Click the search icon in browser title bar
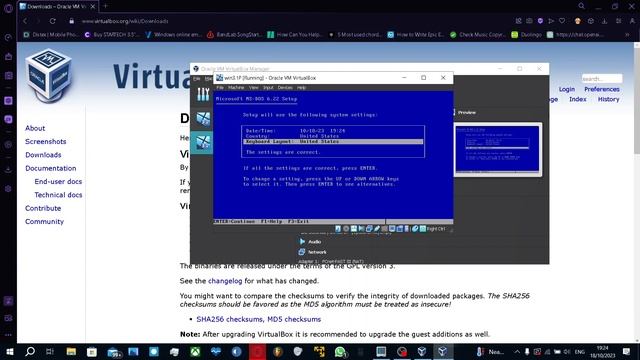The image size is (640, 360). pyautogui.click(x=581, y=6)
